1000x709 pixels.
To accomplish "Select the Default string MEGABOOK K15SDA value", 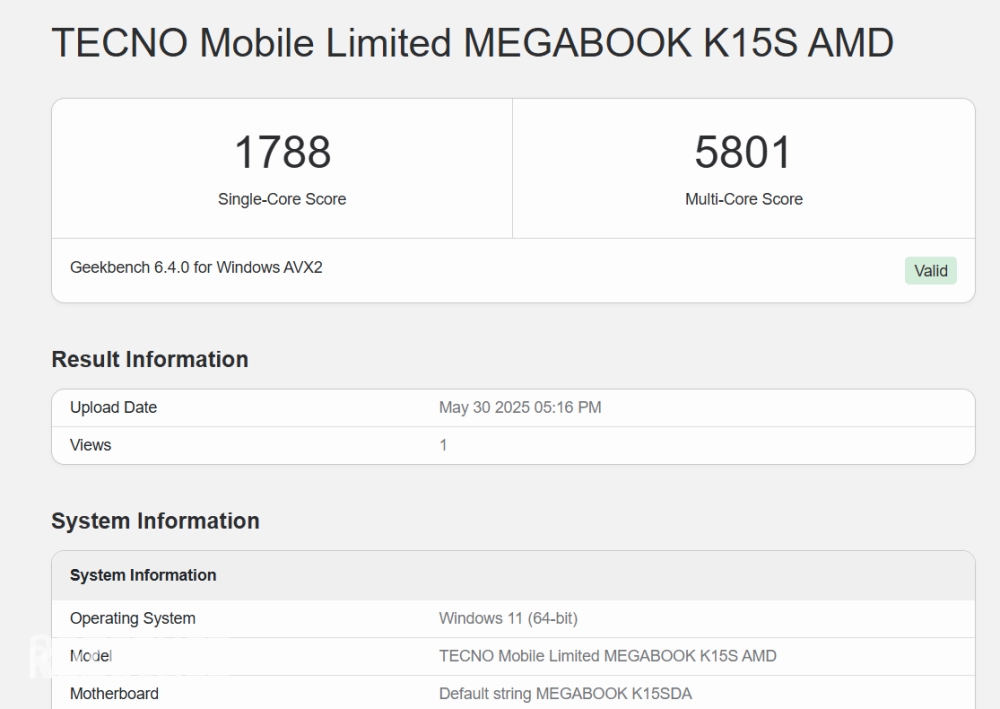I will [565, 693].
